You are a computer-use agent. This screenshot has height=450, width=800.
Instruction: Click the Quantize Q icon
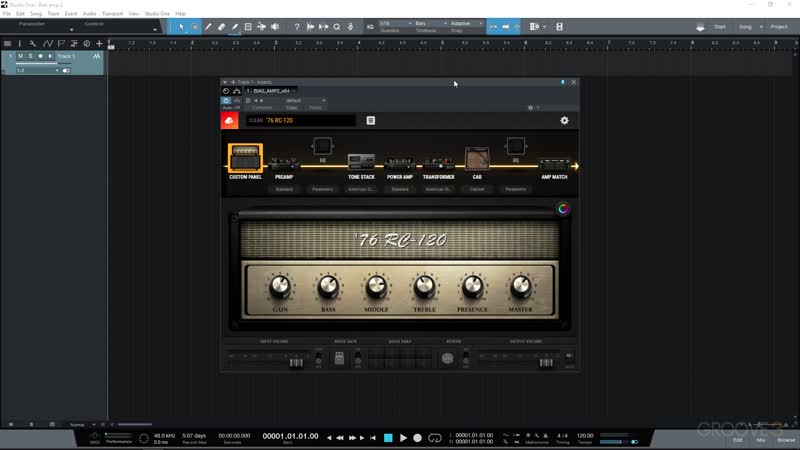pos(337,27)
